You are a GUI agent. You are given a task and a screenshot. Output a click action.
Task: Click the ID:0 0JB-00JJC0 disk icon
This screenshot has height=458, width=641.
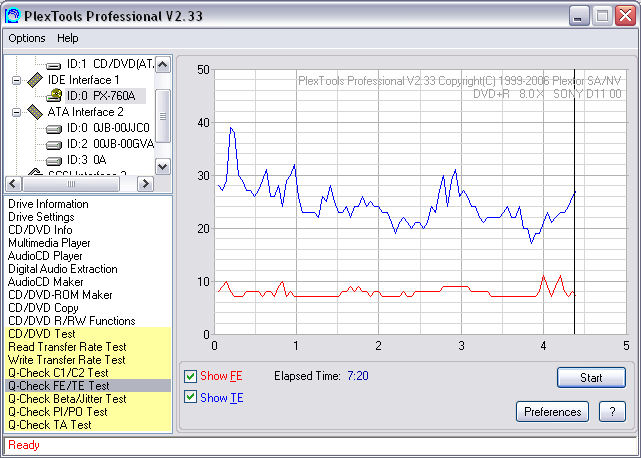pyautogui.click(x=53, y=129)
